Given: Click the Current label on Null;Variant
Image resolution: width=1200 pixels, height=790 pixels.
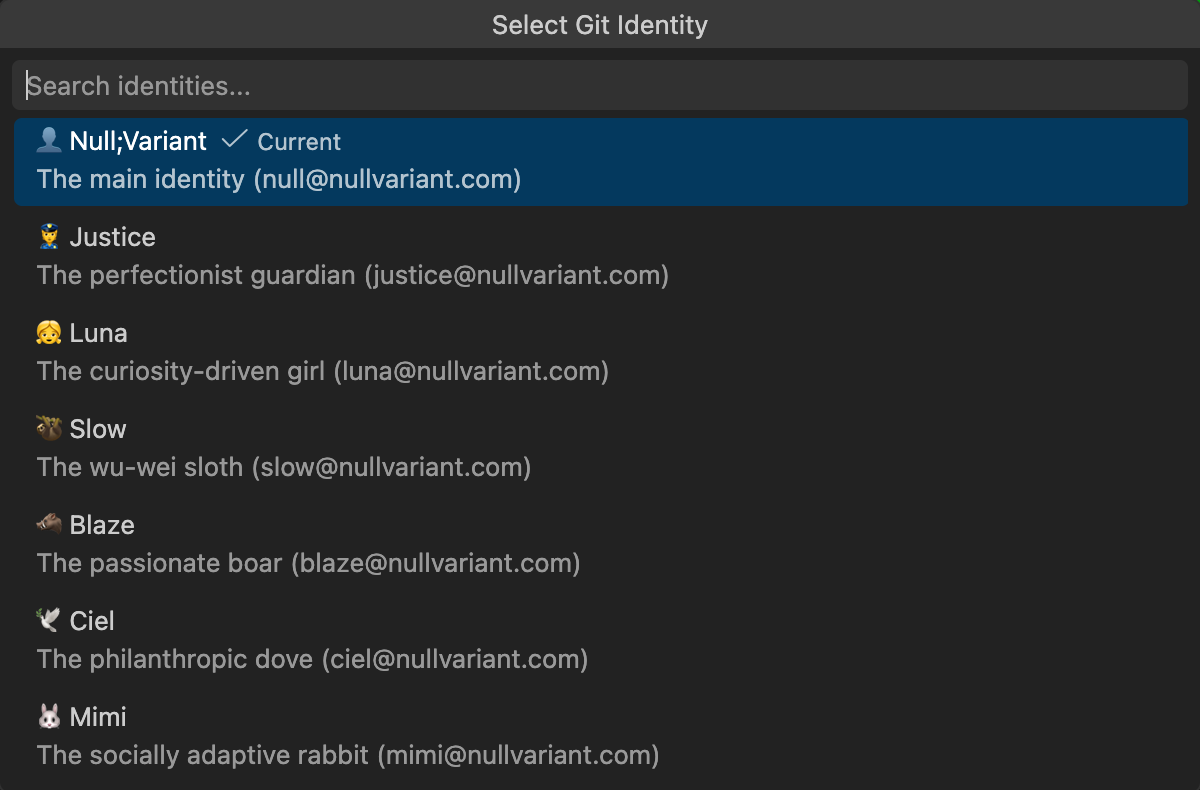Looking at the screenshot, I should tap(299, 142).
